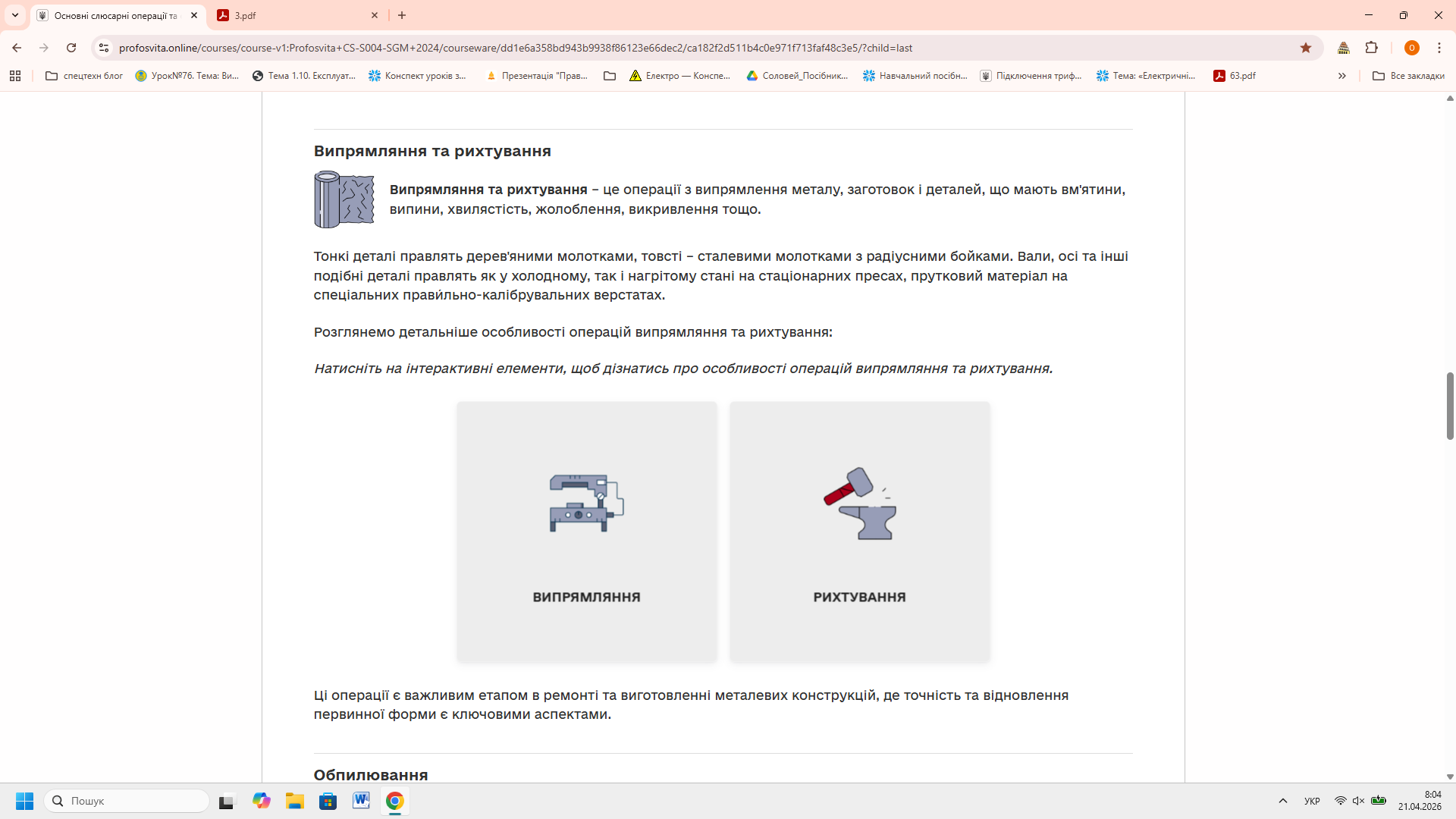Open the apps grid in bookmarks bar
Viewport: 1456px width, 819px height.
(15, 76)
